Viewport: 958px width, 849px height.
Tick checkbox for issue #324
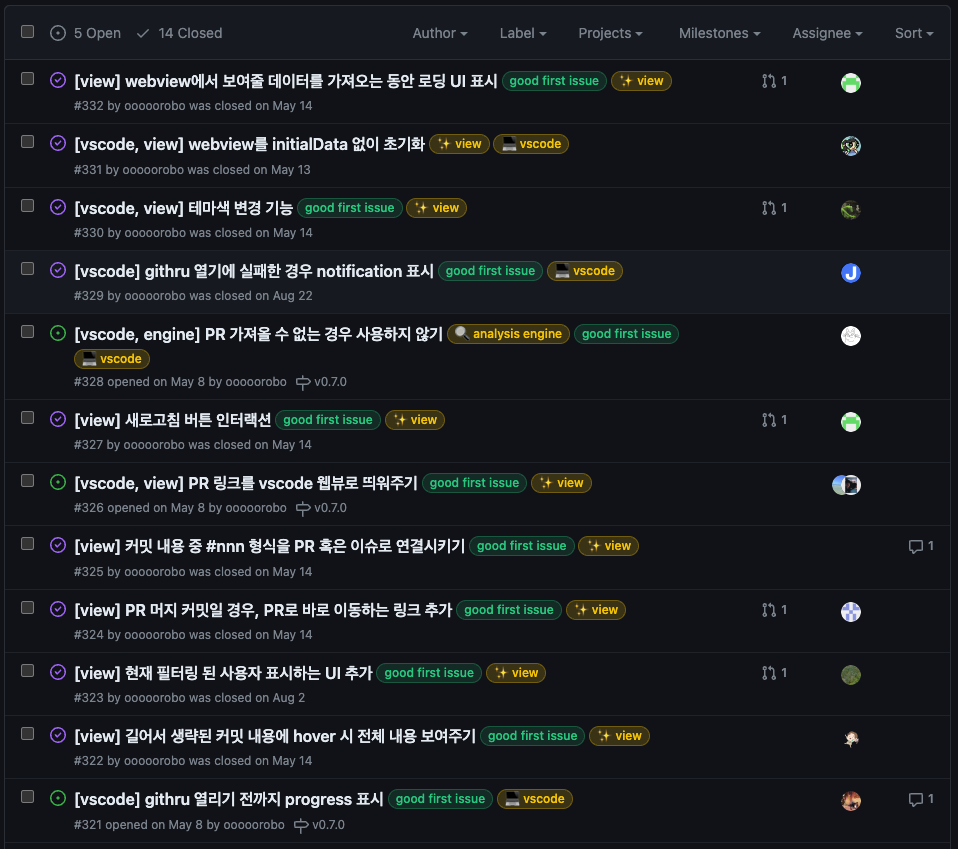(27, 608)
